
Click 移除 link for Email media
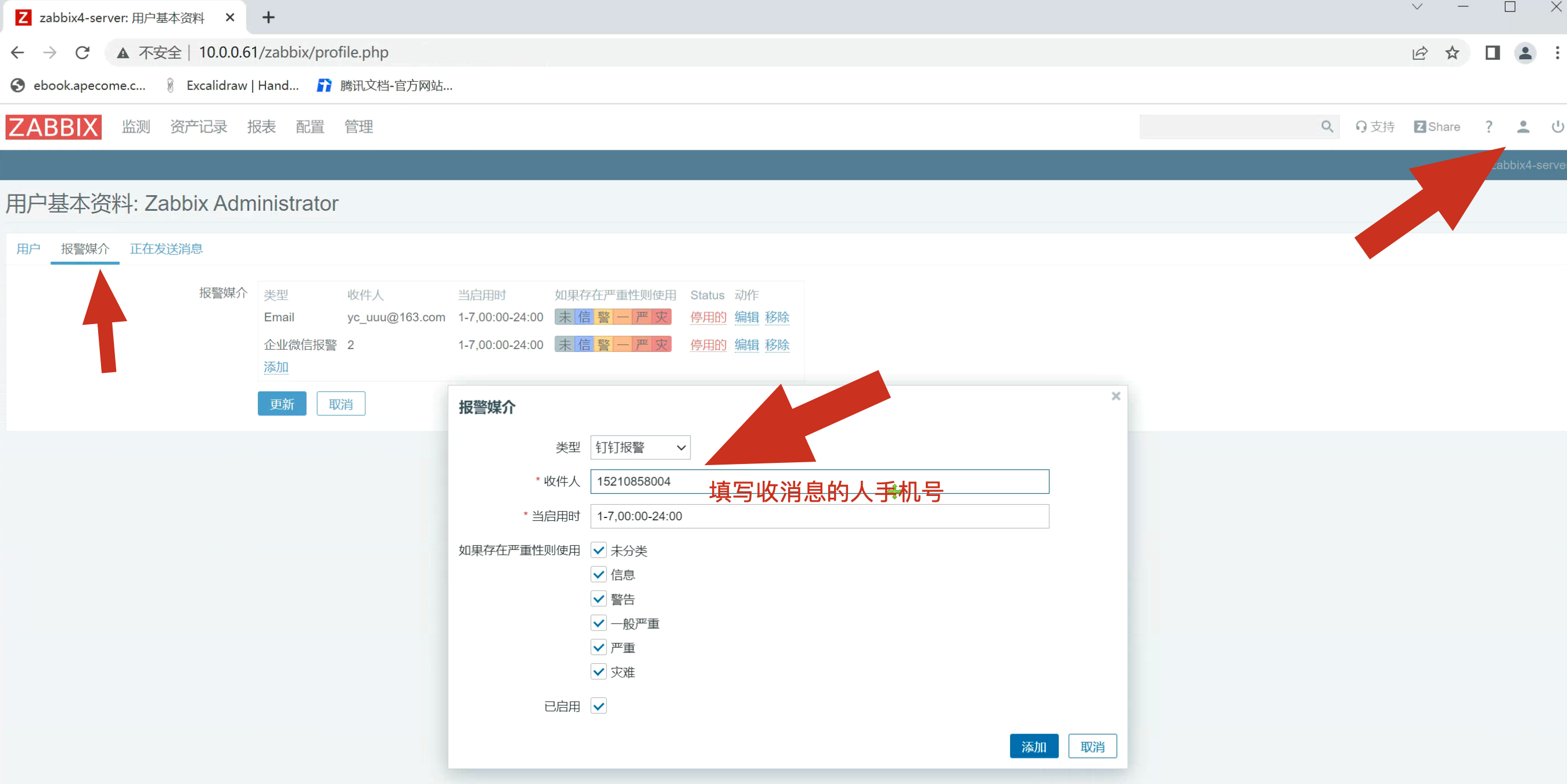(777, 317)
